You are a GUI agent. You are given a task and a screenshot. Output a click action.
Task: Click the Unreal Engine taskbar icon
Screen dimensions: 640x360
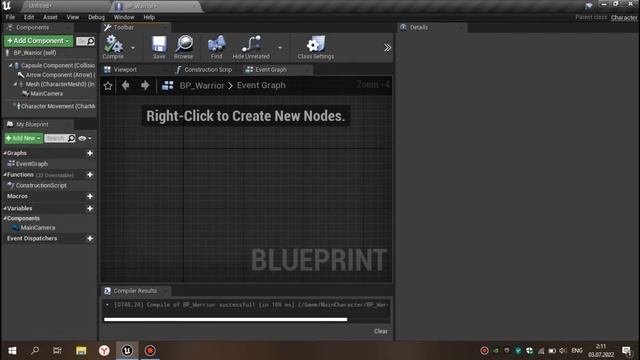(127, 351)
